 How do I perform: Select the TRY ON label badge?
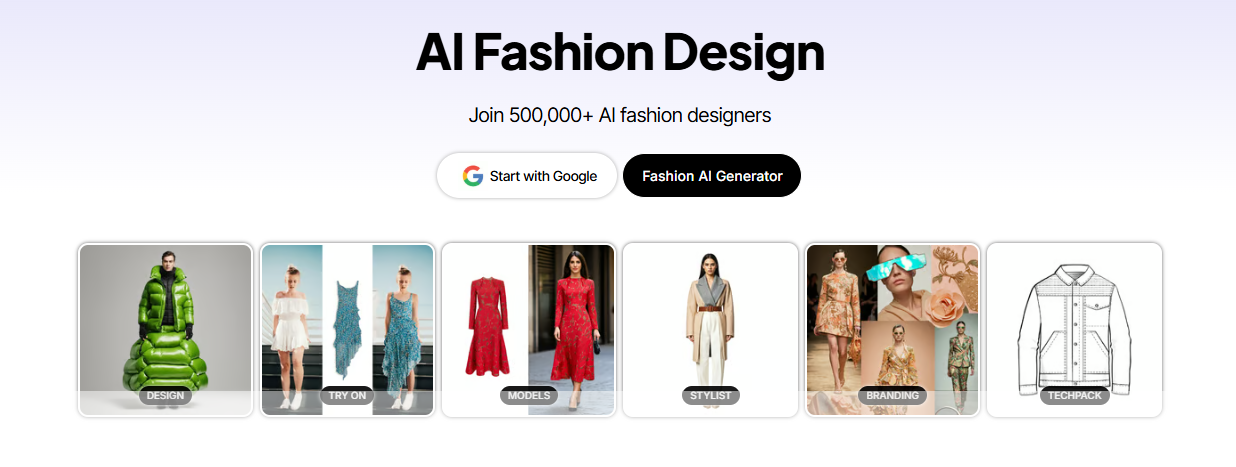[347, 396]
